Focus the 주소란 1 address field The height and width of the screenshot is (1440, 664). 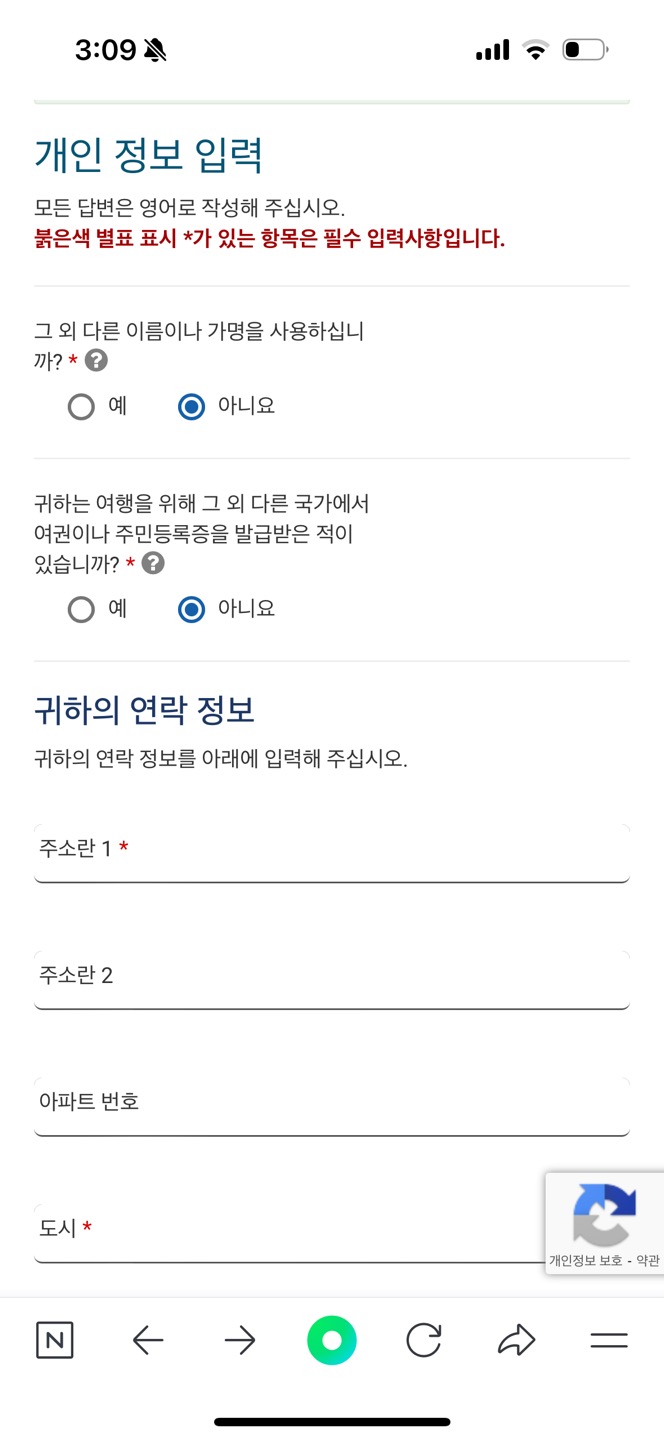coord(332,853)
